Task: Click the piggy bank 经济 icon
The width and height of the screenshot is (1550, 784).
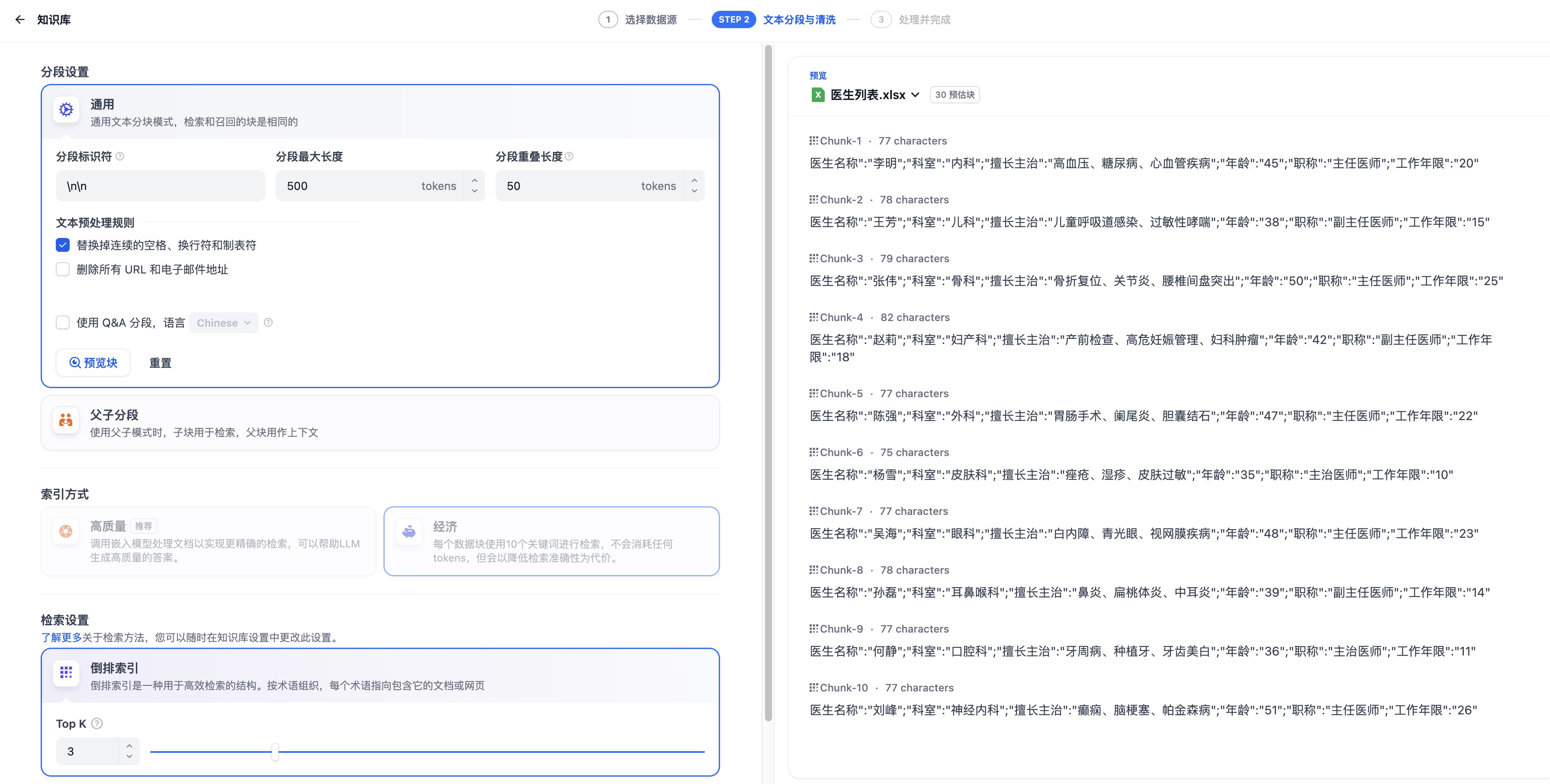Action: [409, 532]
